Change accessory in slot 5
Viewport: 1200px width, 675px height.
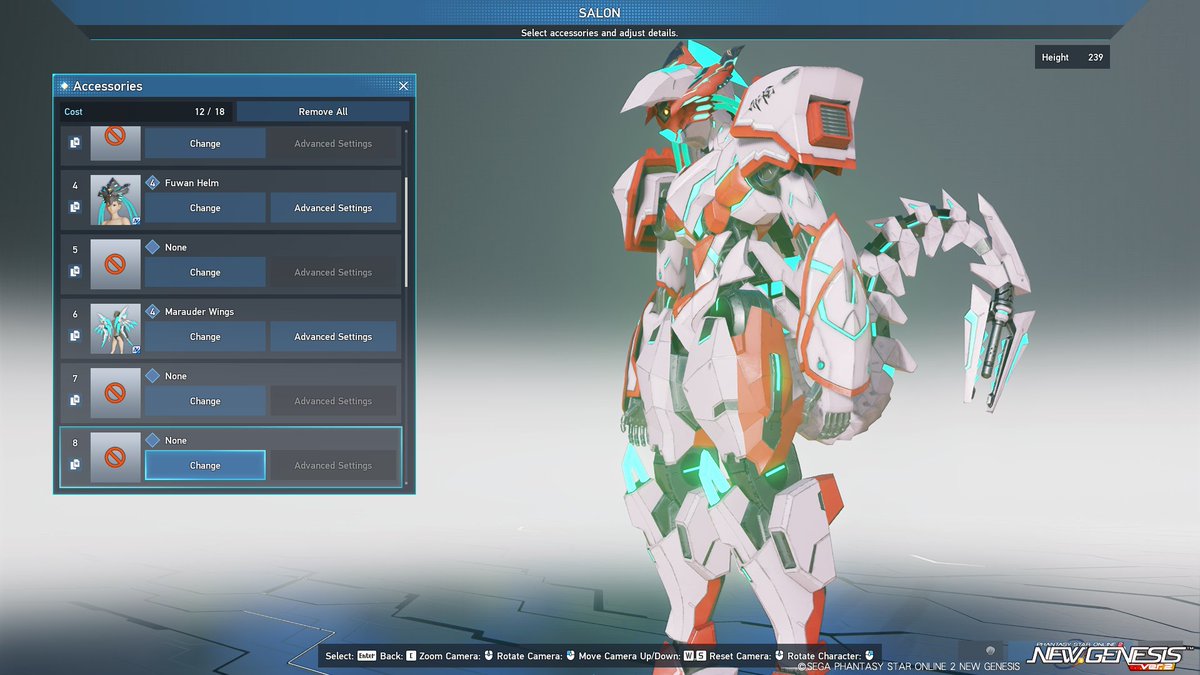pos(205,272)
